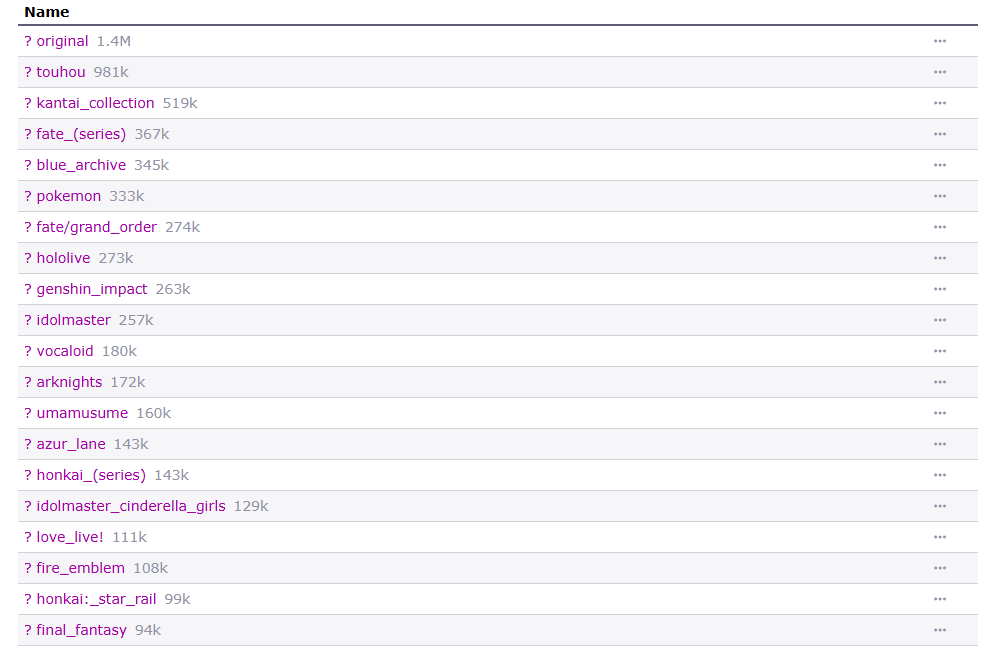Open the three-dot menu for kantai_collection row
Viewport: 1004px width, 656px height.
tap(939, 103)
